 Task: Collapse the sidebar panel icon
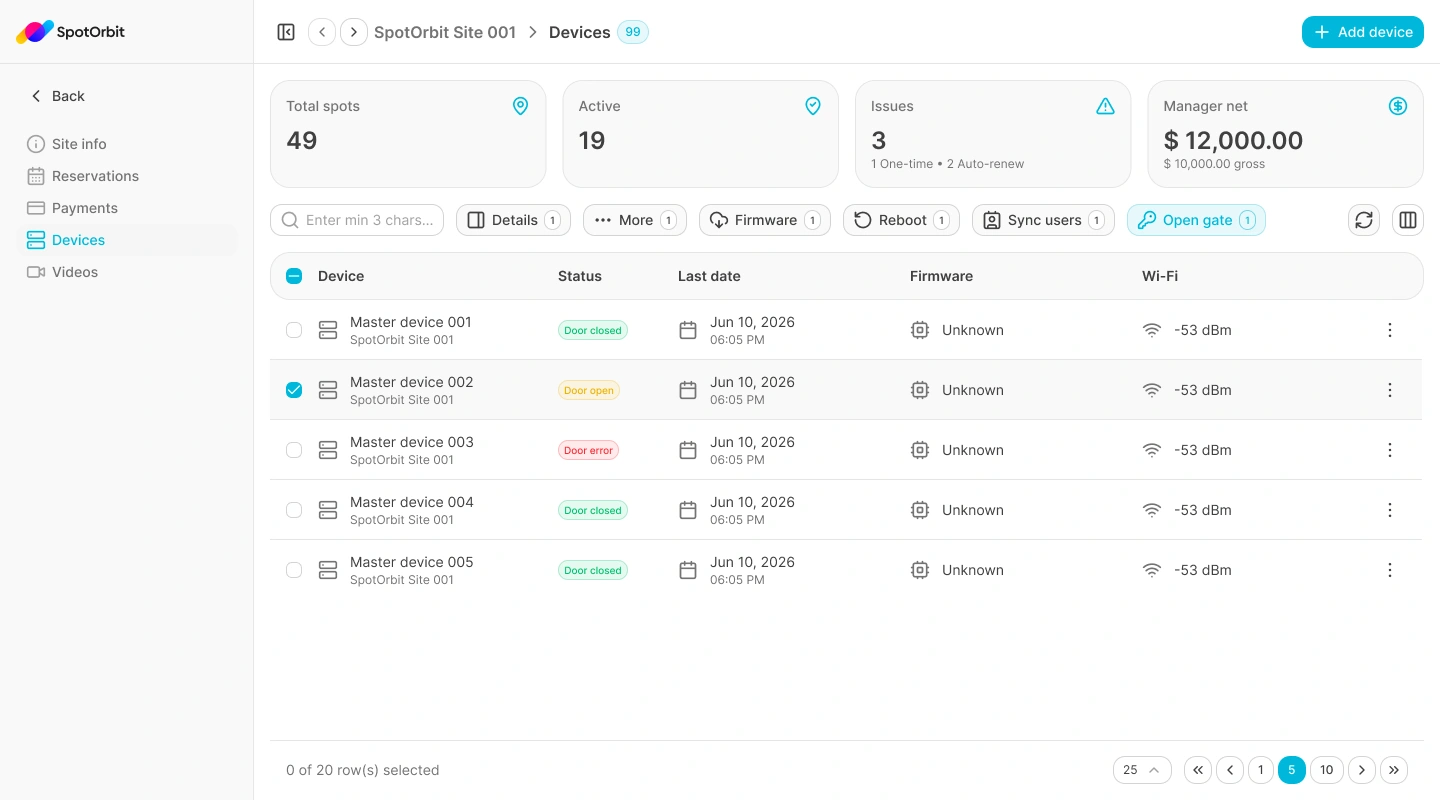(286, 32)
